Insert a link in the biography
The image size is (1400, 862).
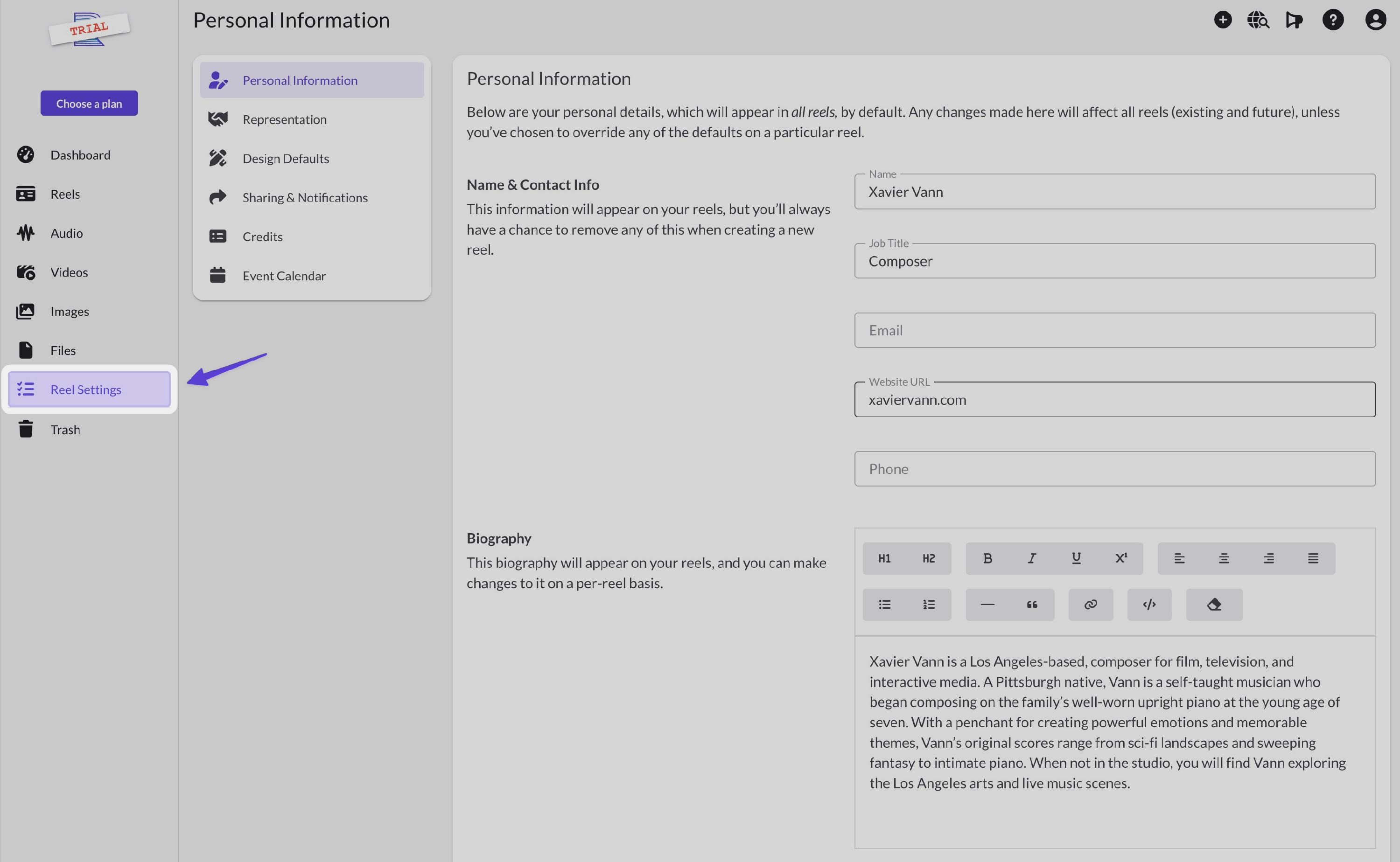[x=1090, y=605]
